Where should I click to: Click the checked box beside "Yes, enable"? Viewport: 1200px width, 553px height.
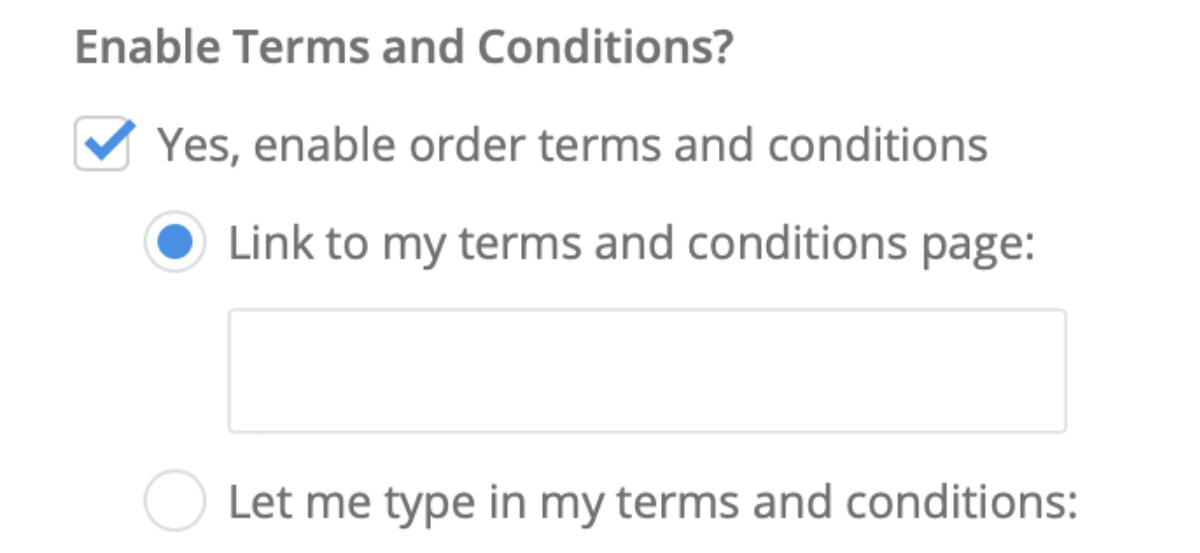coord(102,145)
